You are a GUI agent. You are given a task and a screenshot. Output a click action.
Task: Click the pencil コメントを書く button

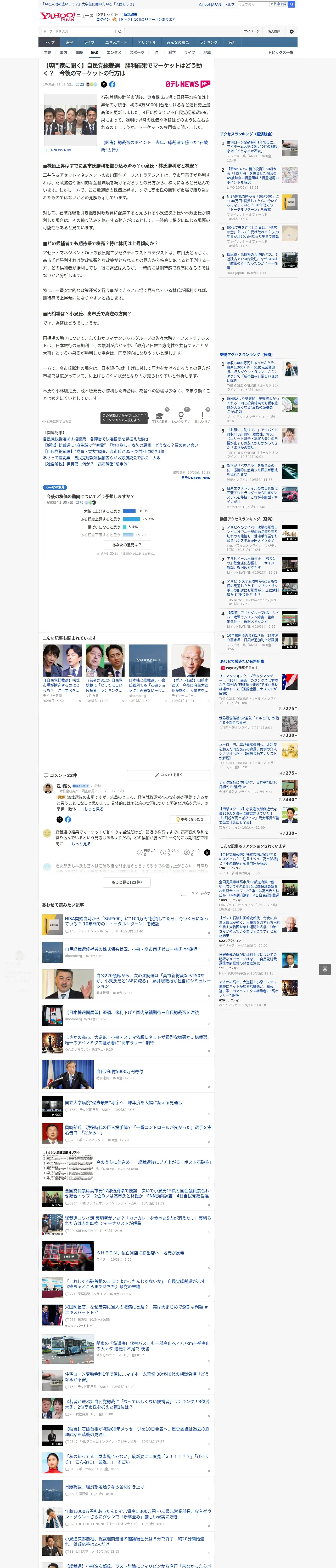168,775
